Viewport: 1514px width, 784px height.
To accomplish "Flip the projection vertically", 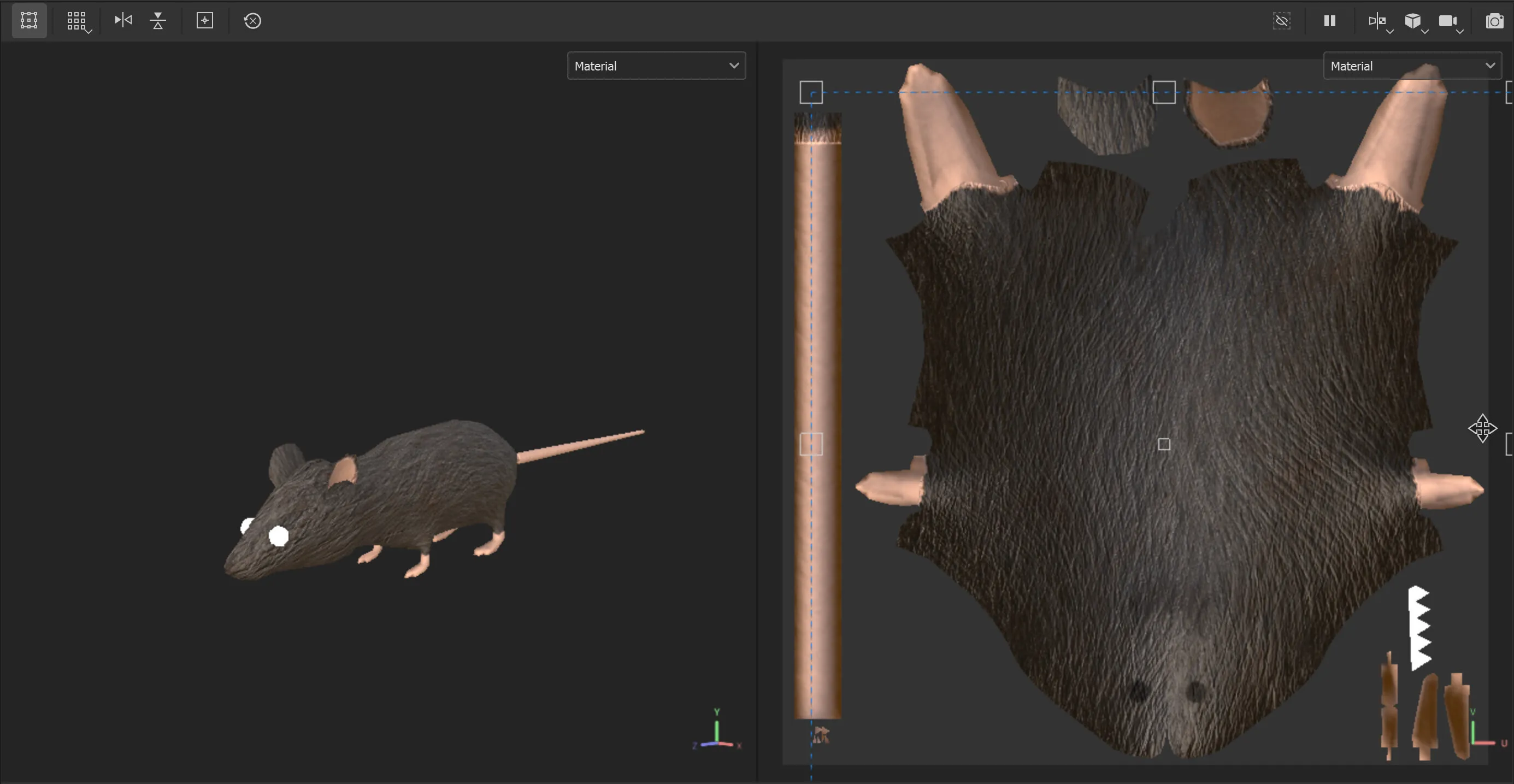I will 157,21.
